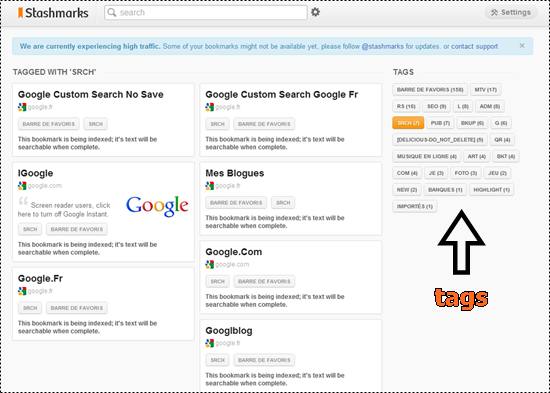Image resolution: width=550 pixels, height=393 pixels.
Task: Click google.com domain under IGoogle
Action: 45,186
